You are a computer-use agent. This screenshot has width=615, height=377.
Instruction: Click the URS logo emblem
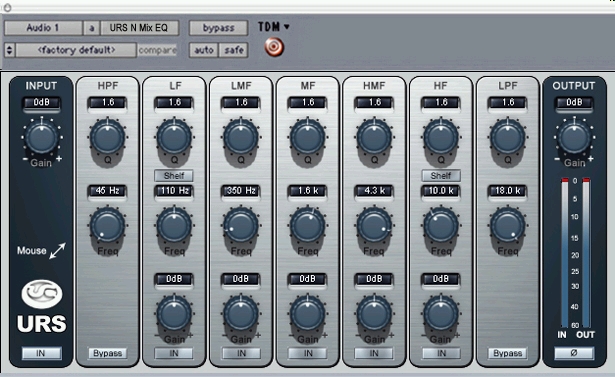pyautogui.click(x=42, y=294)
